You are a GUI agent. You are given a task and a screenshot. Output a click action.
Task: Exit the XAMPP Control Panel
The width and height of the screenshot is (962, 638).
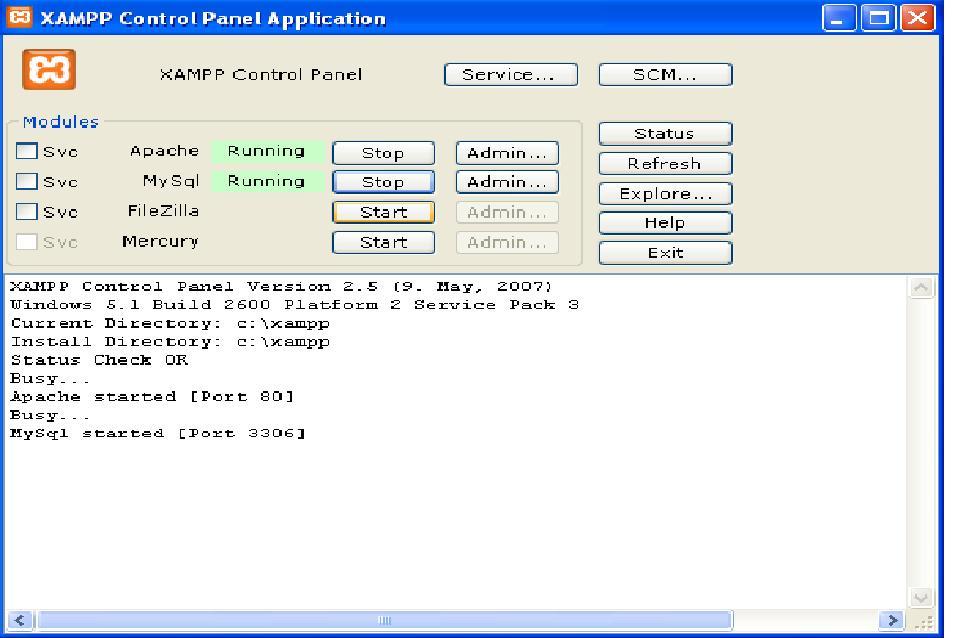click(665, 253)
